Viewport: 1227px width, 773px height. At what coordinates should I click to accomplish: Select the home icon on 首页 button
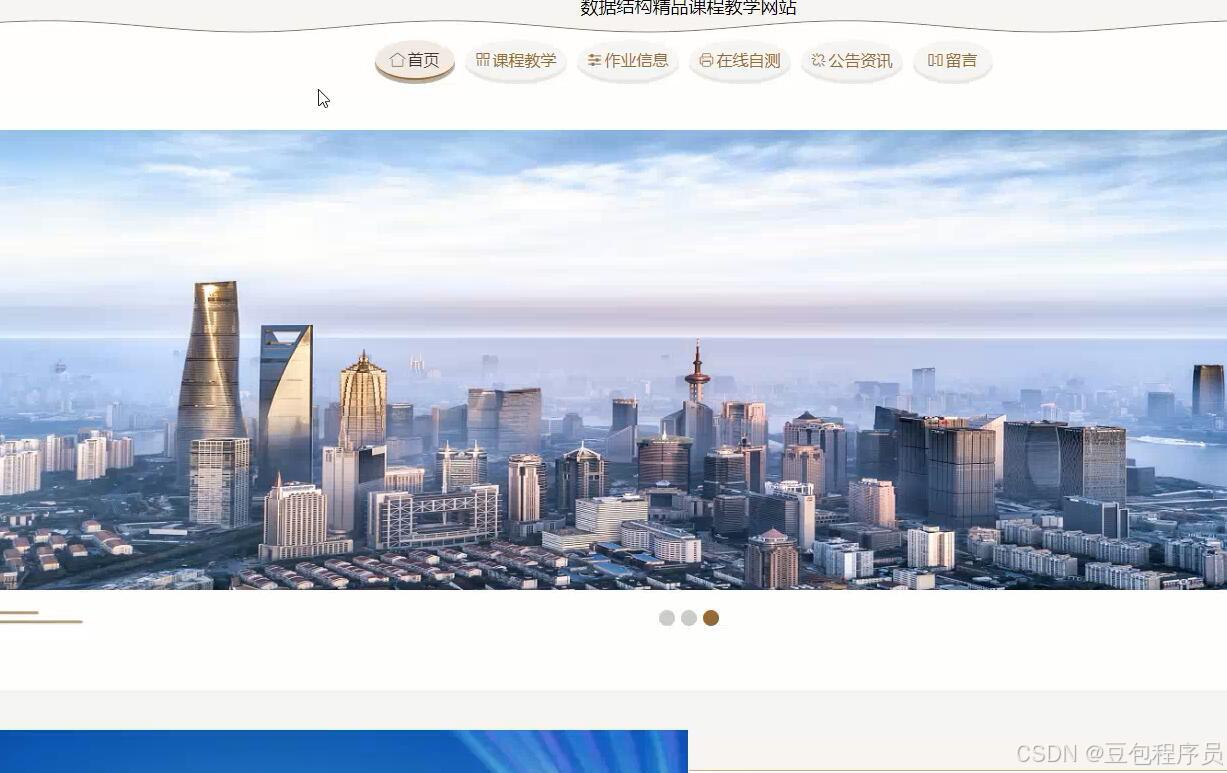coord(396,60)
